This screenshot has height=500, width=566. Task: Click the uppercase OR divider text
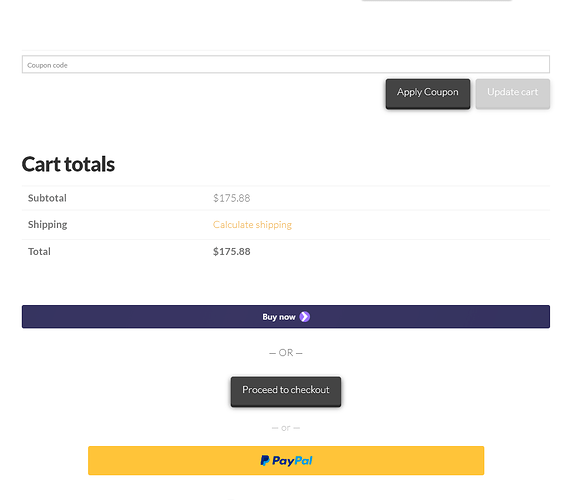tap(286, 352)
